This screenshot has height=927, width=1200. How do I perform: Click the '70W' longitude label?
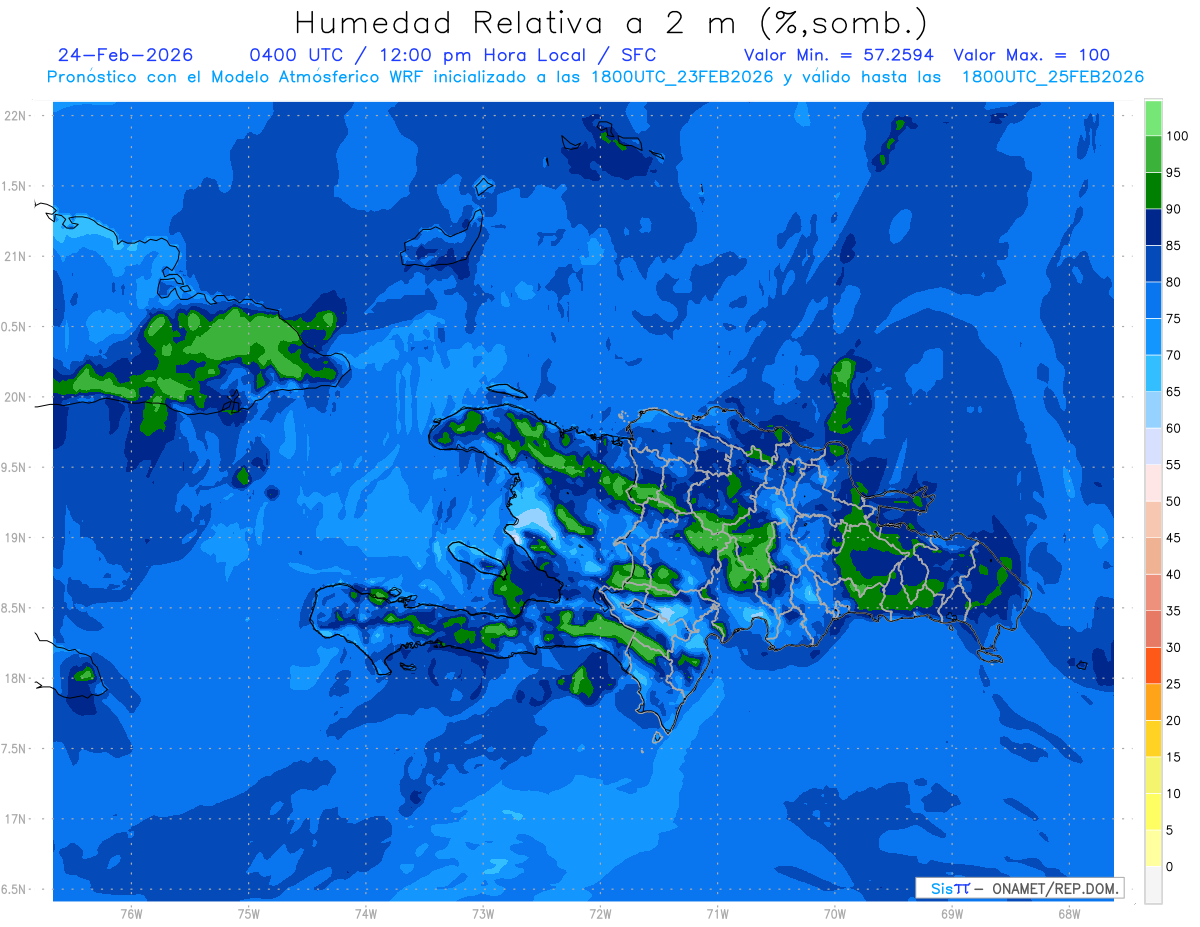pyautogui.click(x=835, y=914)
